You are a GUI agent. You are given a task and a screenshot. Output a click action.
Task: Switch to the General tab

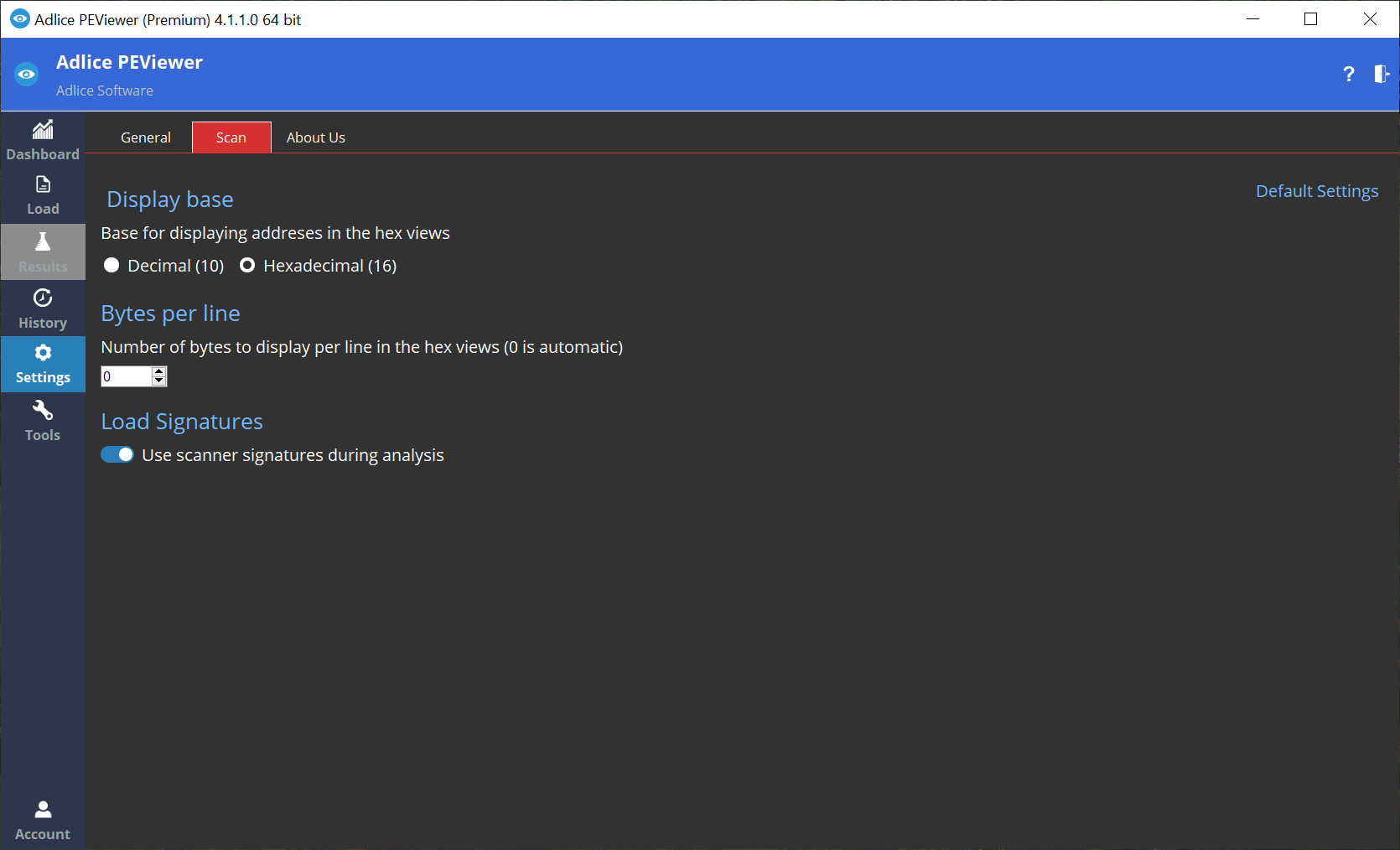pyautogui.click(x=146, y=137)
